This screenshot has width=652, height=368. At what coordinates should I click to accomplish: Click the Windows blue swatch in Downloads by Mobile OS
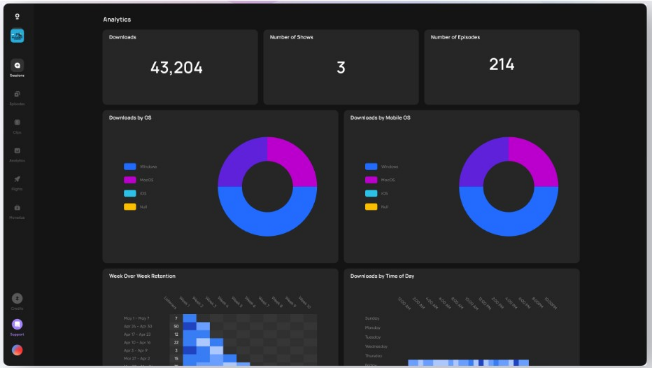pyautogui.click(x=371, y=166)
